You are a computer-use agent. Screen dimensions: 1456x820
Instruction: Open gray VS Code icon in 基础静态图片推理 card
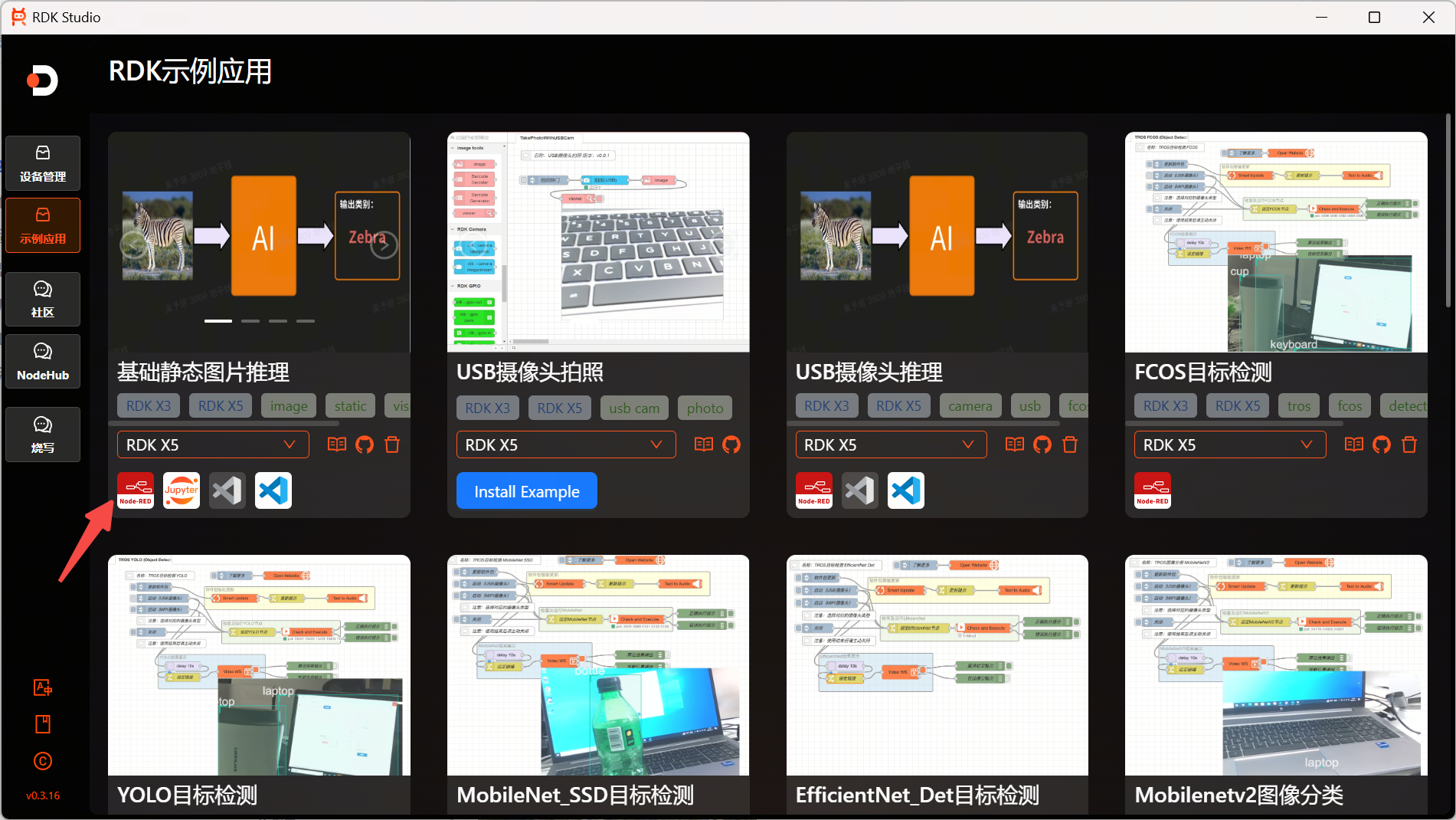click(227, 490)
